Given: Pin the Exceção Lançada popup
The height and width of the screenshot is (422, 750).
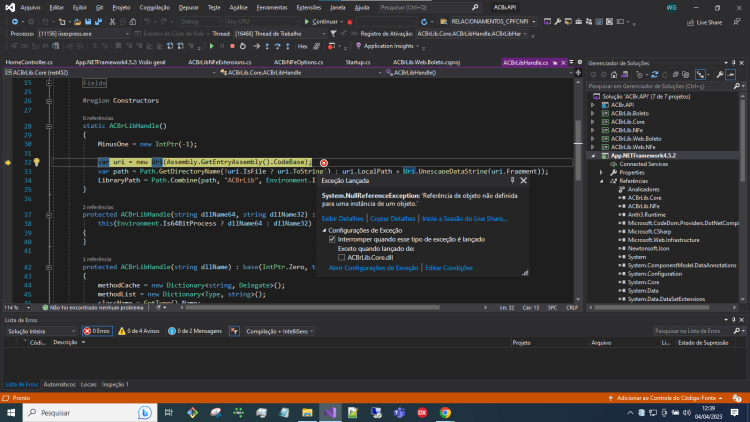Looking at the screenshot, I should [x=512, y=180].
